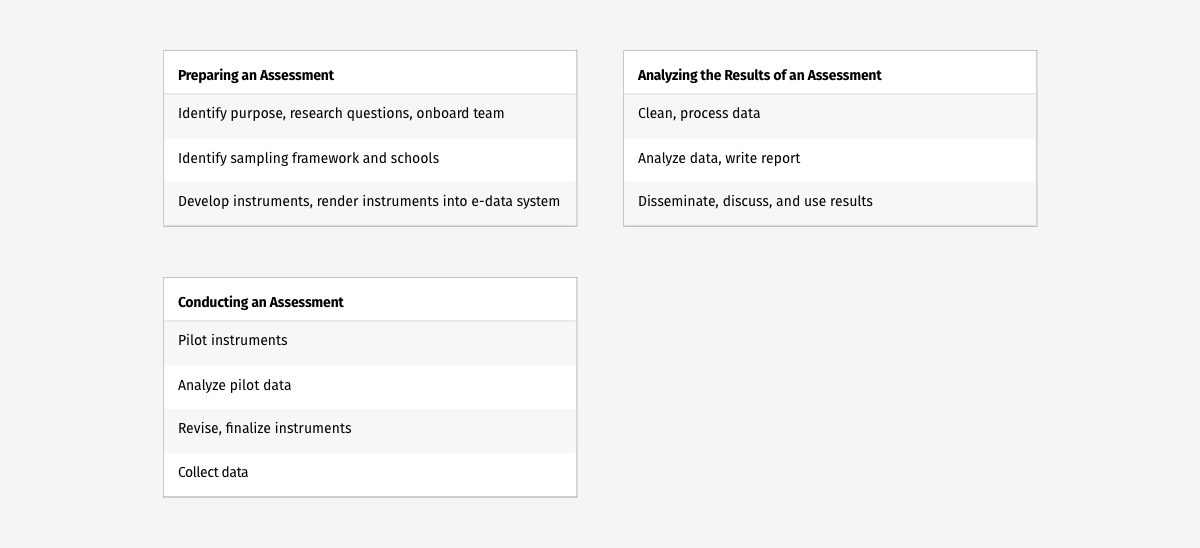
Task: Click the word 'Conducting' in bottom header
Action: pos(211,303)
